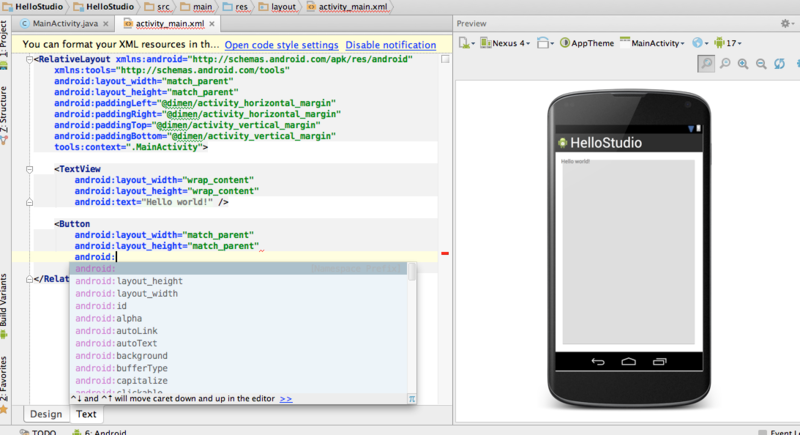This screenshot has width=800, height=435.
Task: Click the android:text="Hello world!" line
Action: coord(152,202)
